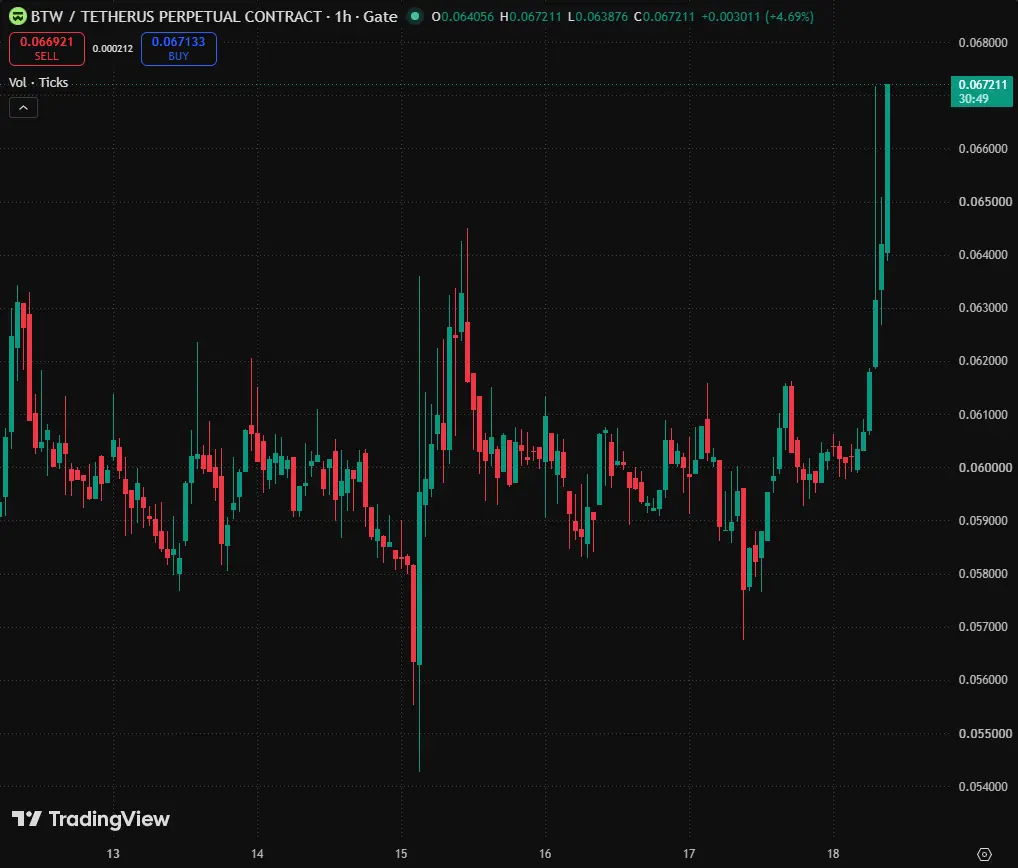The image size is (1018, 868).
Task: Click the current price label 0.067211
Action: tap(982, 91)
